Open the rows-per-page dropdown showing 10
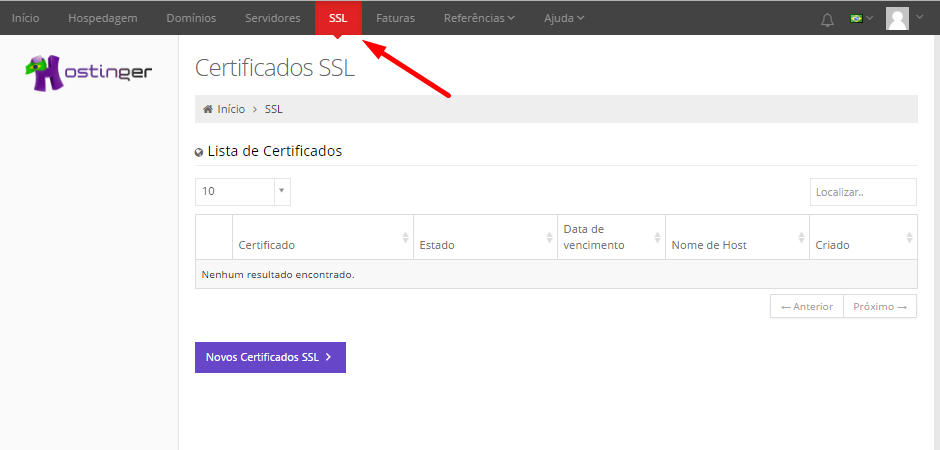 click(243, 191)
